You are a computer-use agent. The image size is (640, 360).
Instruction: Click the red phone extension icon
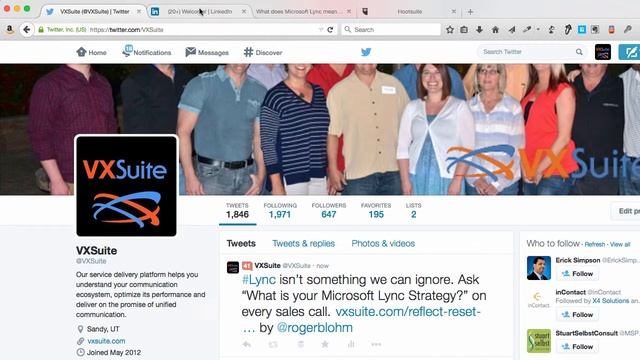tap(611, 29)
